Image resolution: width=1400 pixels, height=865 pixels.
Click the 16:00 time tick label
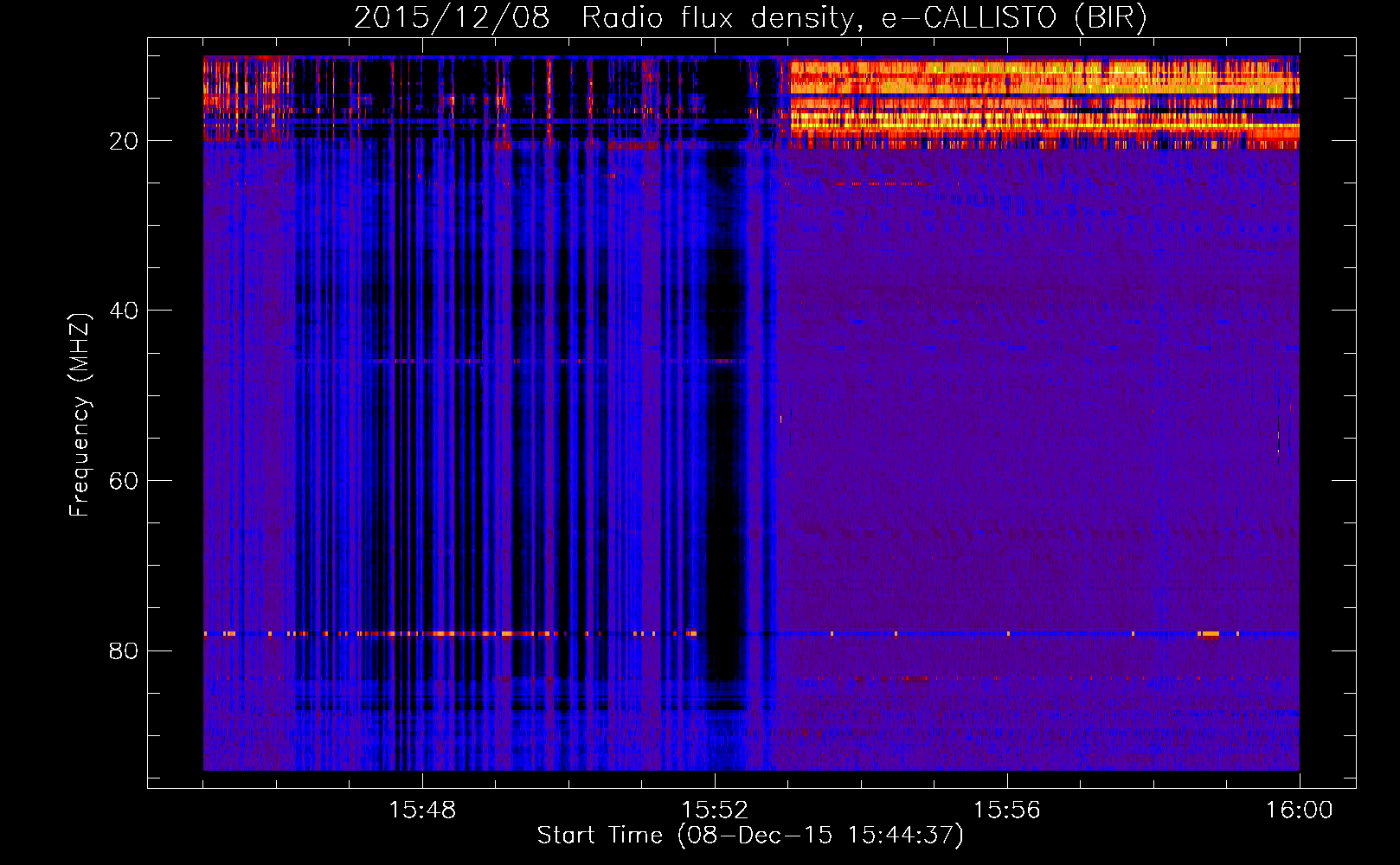tap(1299, 810)
